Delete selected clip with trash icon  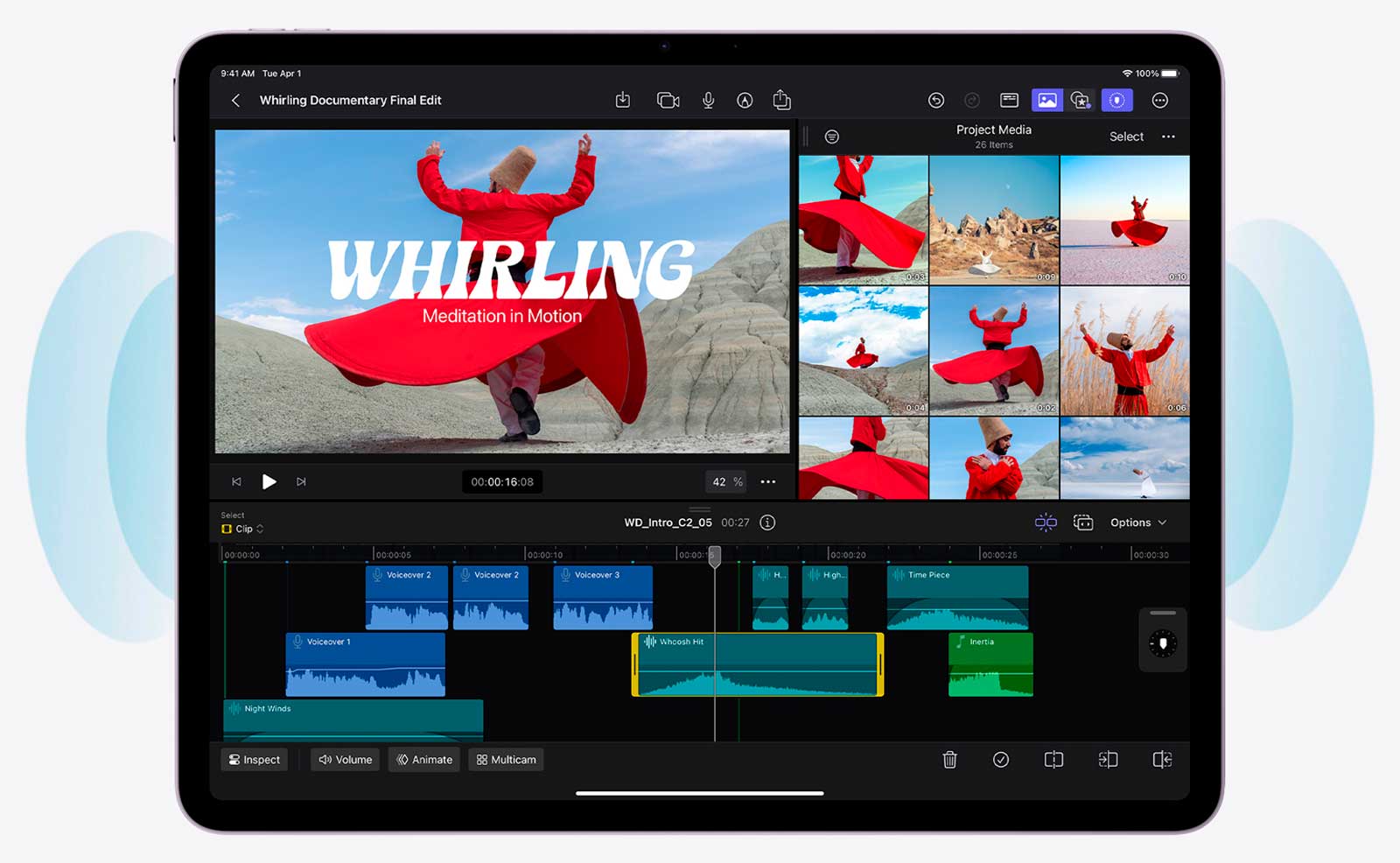point(949,760)
